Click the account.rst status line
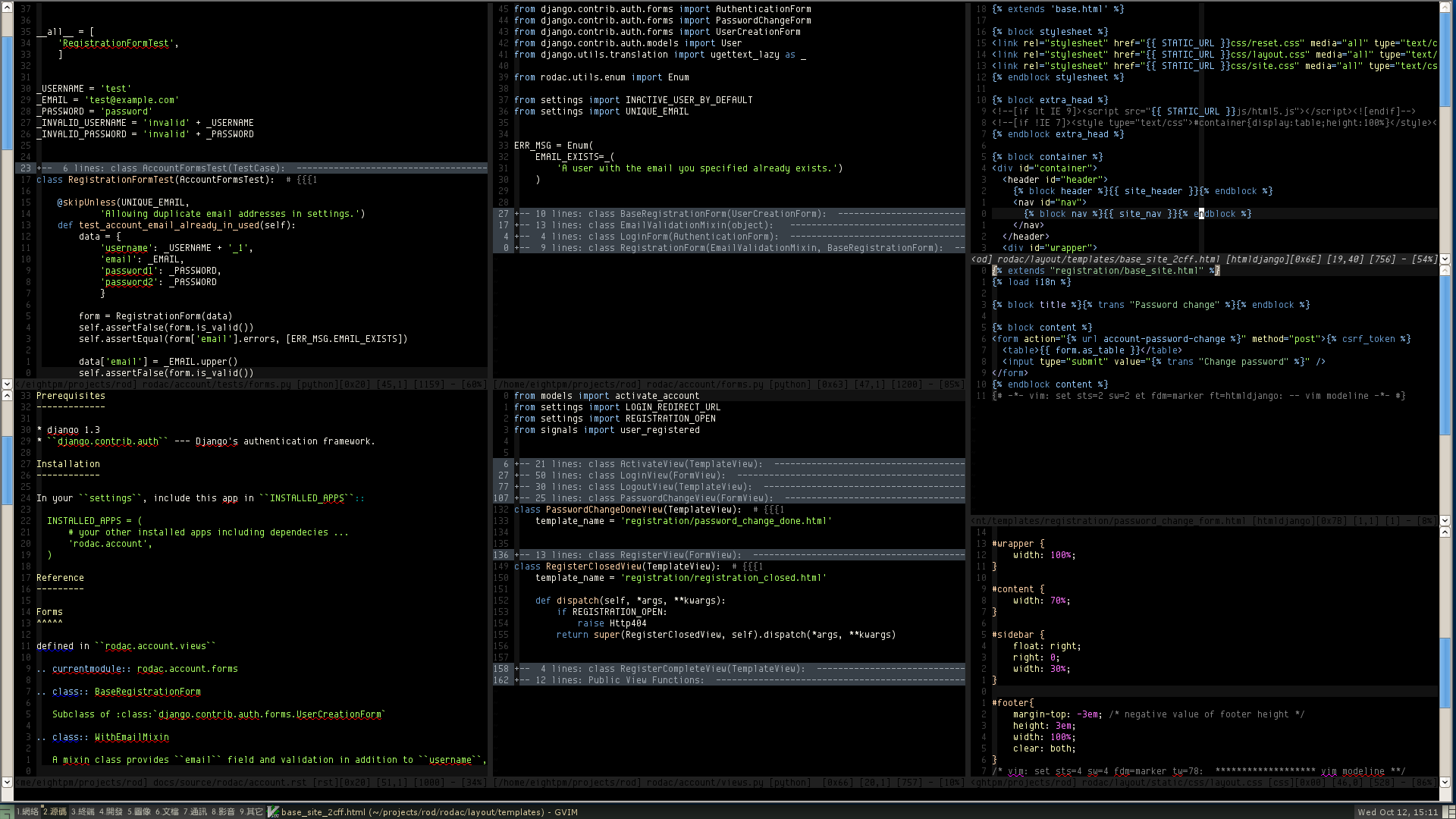Screen dimensions: 1456x819 (251, 782)
